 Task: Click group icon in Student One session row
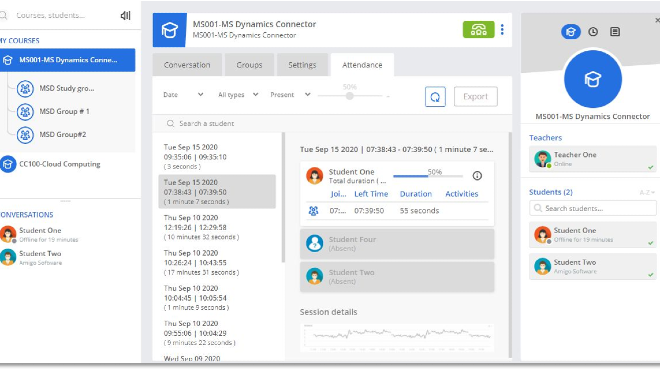tap(314, 211)
